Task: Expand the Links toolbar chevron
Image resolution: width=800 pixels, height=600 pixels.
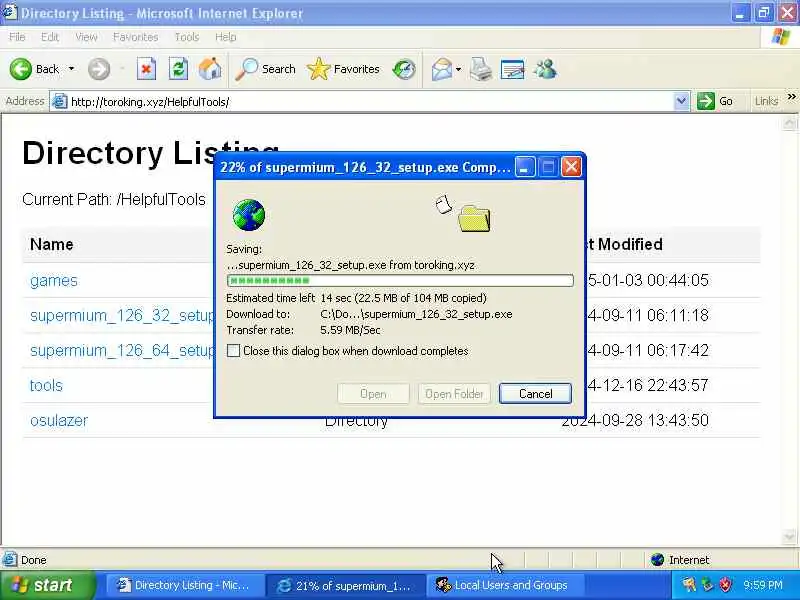Action: point(791,97)
